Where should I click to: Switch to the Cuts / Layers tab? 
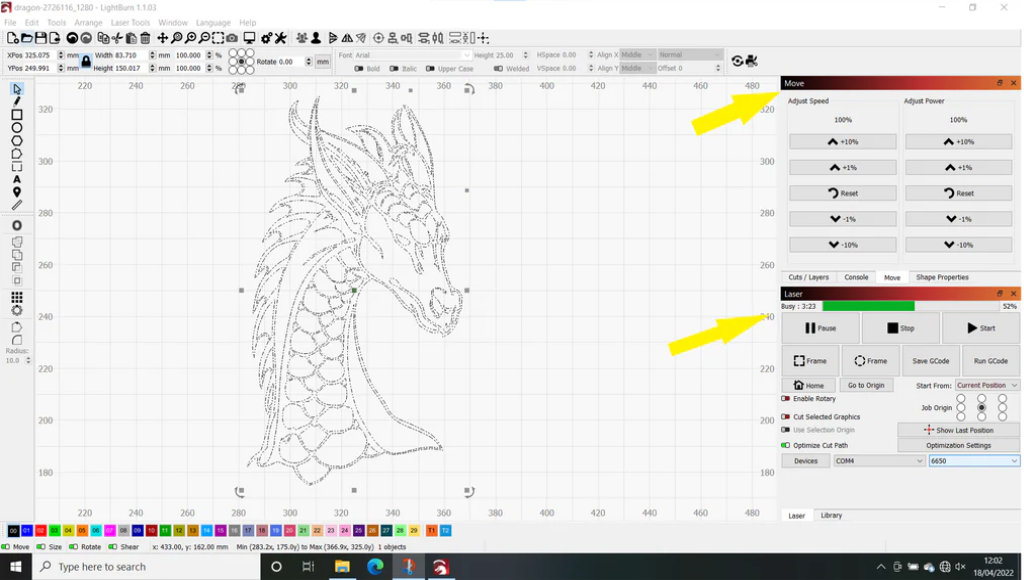(808, 278)
